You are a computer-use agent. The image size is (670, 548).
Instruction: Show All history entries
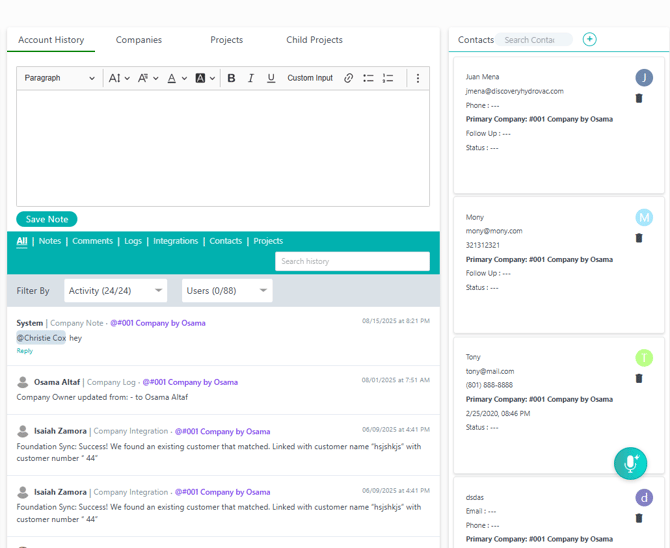pos(22,241)
